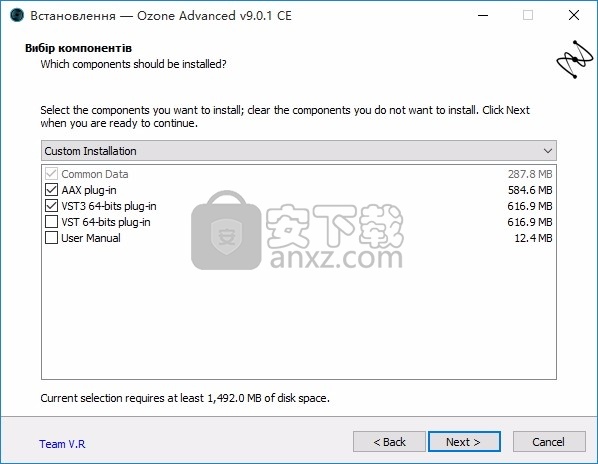Viewport: 598px width, 464px height.
Task: Click the grayed Common Data checkbox
Action: 51,174
